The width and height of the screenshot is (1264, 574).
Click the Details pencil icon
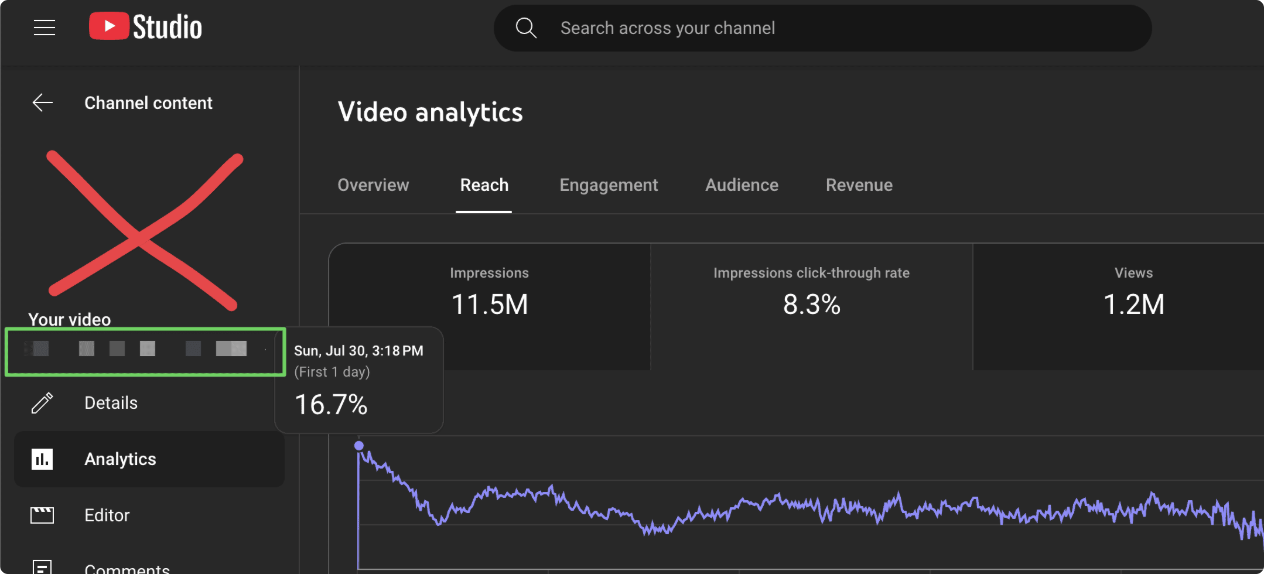click(42, 403)
